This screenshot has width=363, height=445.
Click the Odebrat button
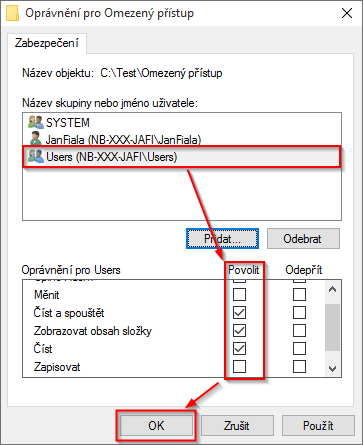pyautogui.click(x=303, y=239)
